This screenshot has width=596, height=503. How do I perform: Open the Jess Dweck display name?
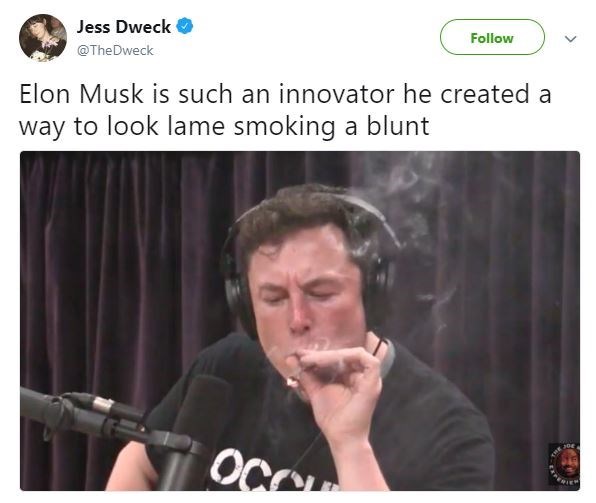124,27
